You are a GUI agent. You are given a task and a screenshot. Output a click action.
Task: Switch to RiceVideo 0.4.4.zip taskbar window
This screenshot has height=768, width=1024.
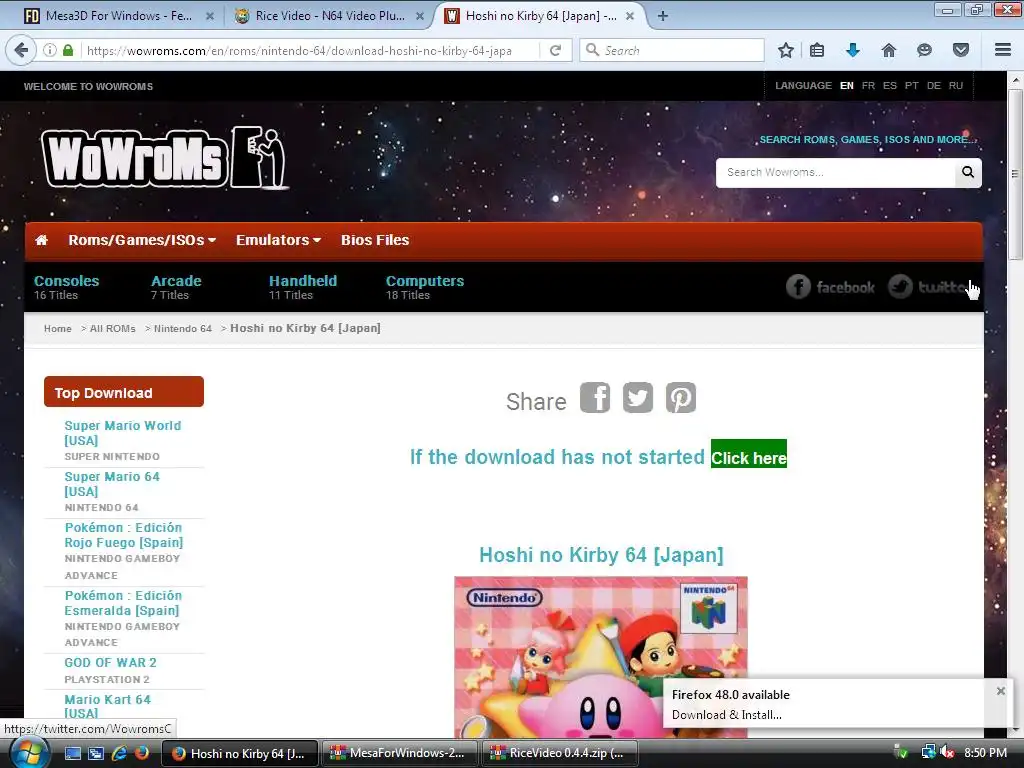560,753
